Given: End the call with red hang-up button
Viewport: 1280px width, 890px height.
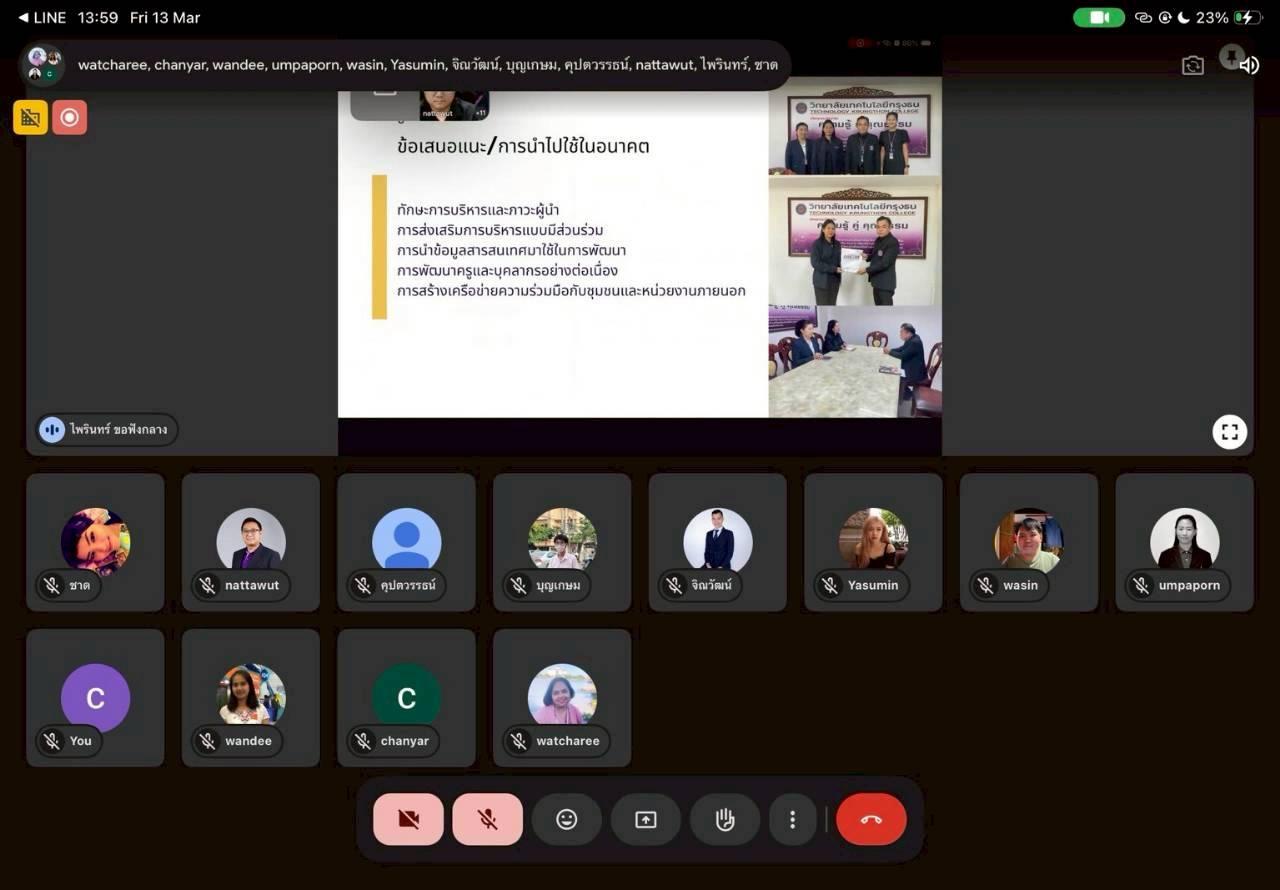Looking at the screenshot, I should 871,820.
